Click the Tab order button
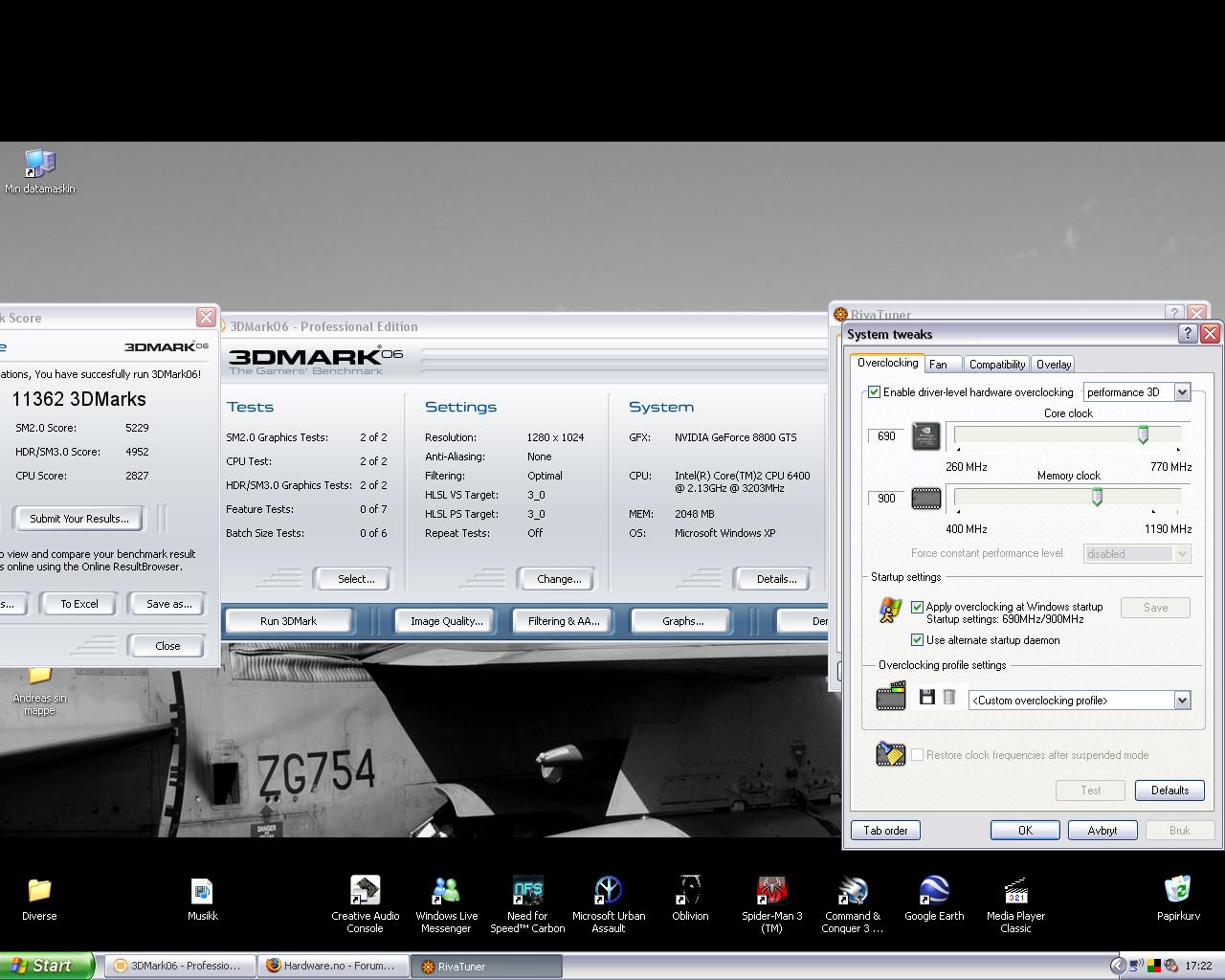Viewport: 1225px width, 980px height. [x=886, y=831]
